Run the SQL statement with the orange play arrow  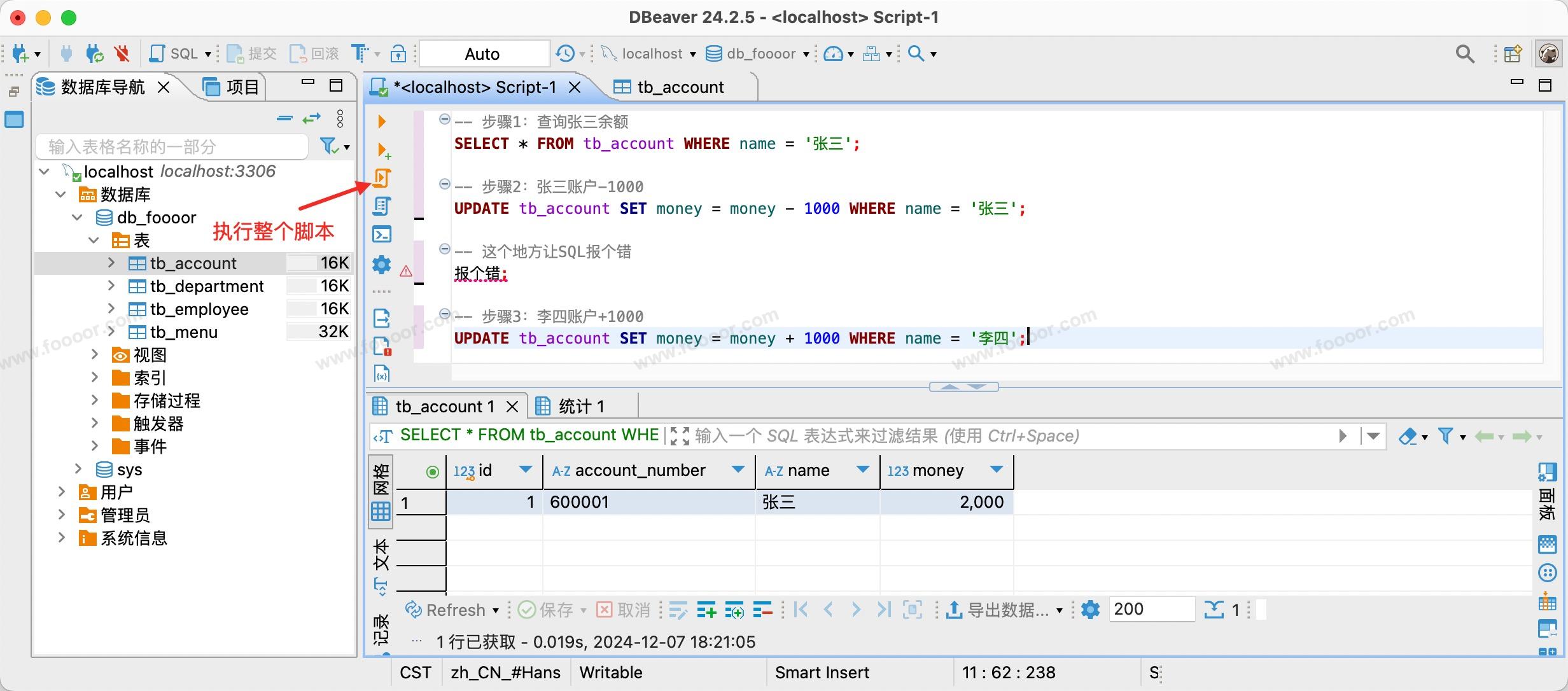click(x=381, y=121)
